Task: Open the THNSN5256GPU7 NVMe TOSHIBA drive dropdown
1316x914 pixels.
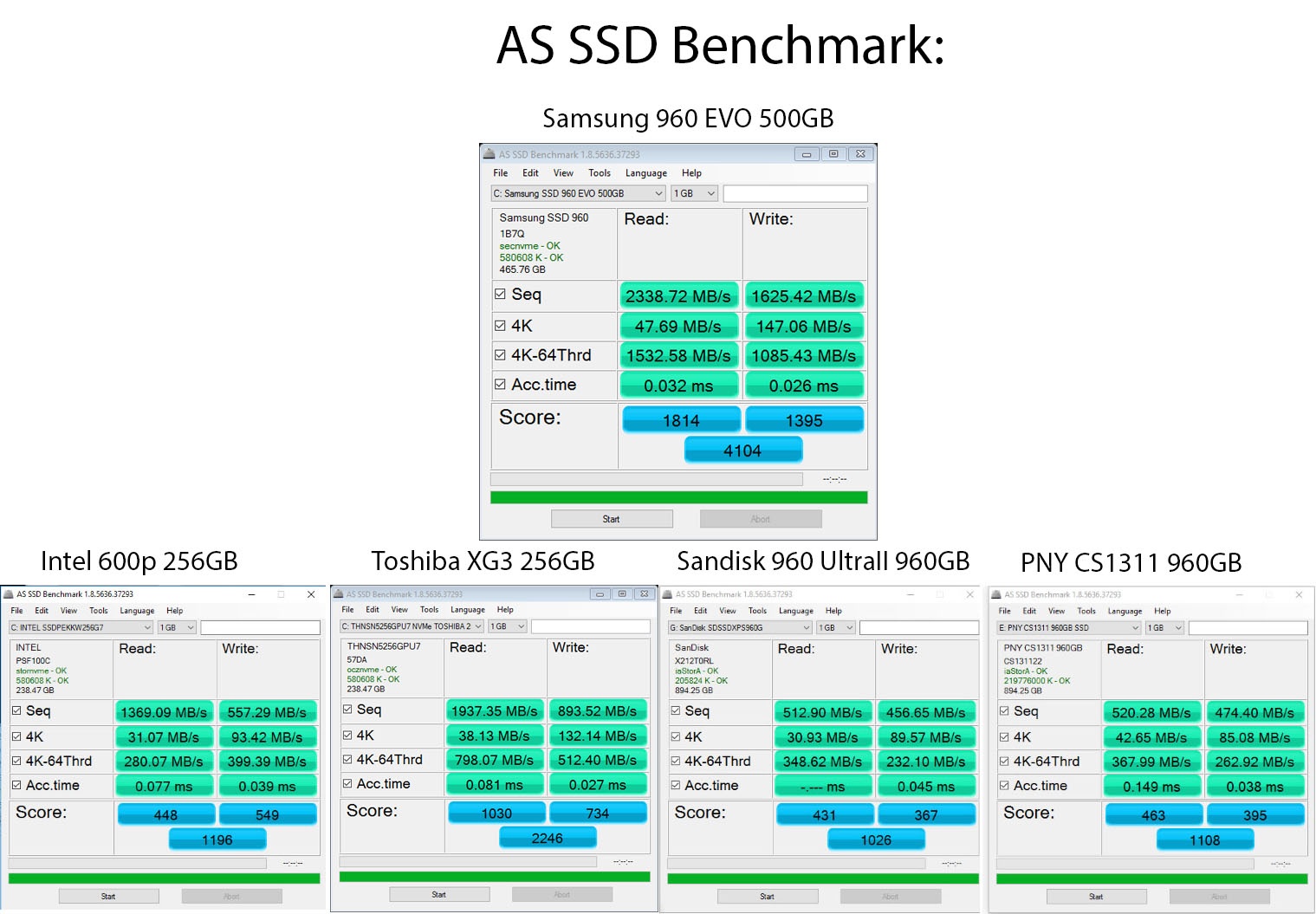Action: 412,626
